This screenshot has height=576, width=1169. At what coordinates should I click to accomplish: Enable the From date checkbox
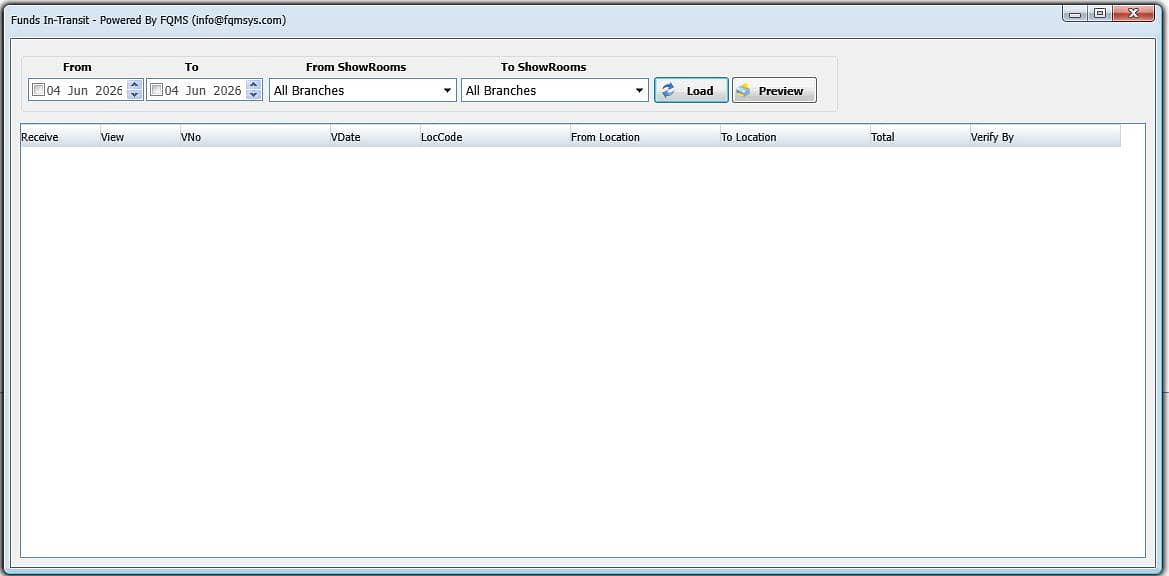click(x=38, y=90)
